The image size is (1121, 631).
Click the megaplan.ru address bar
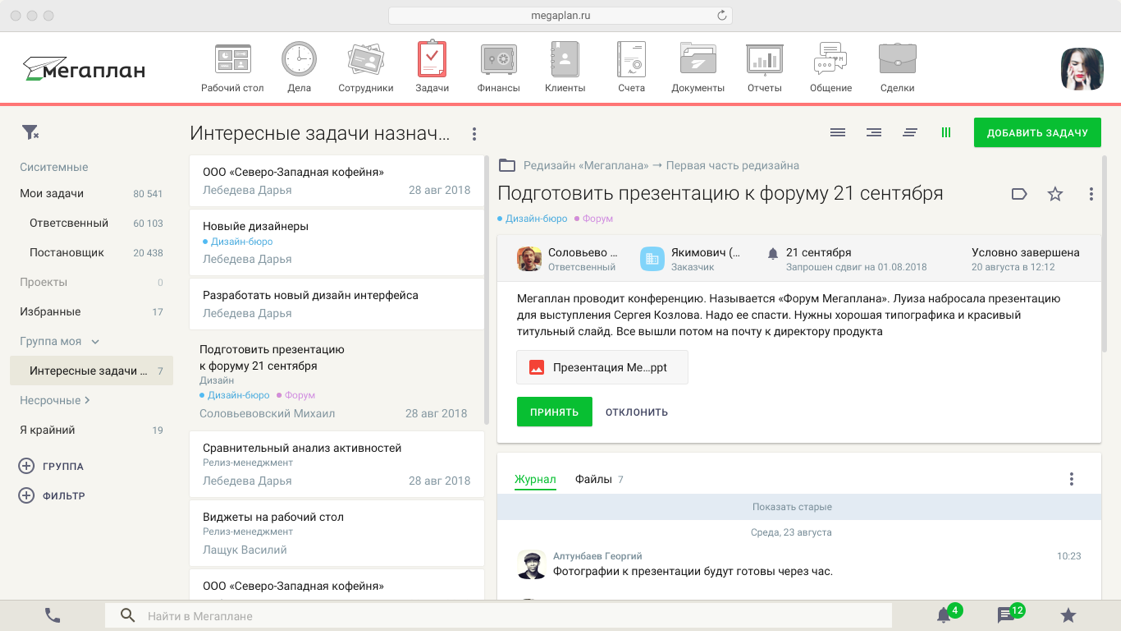tap(560, 15)
